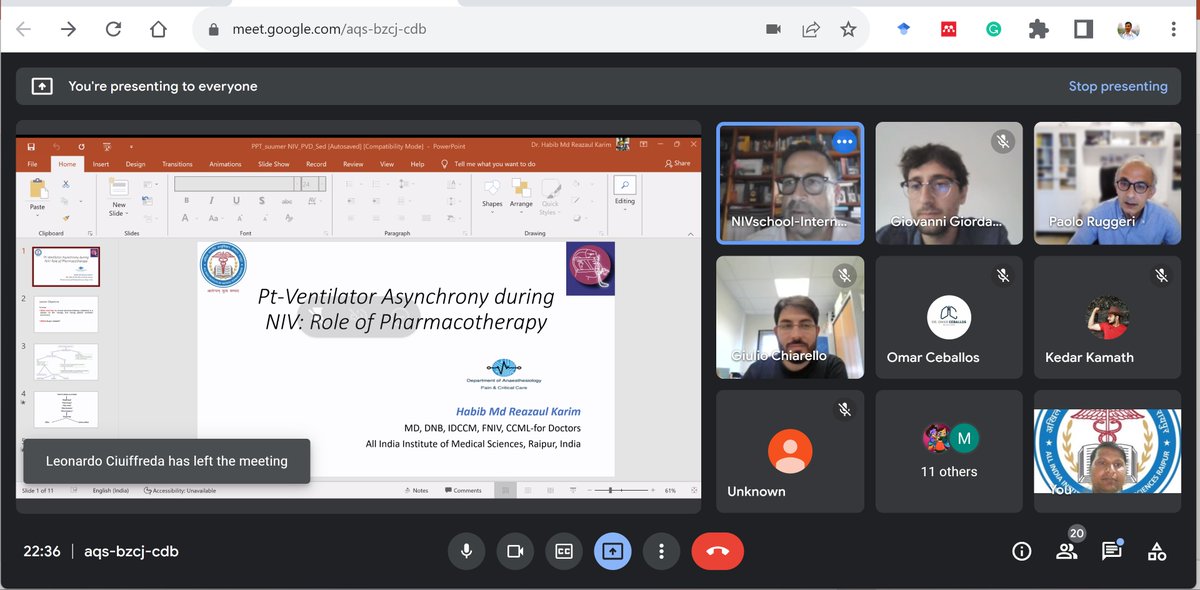
Task: Click Share in PowerPoint ribbon
Action: click(678, 163)
